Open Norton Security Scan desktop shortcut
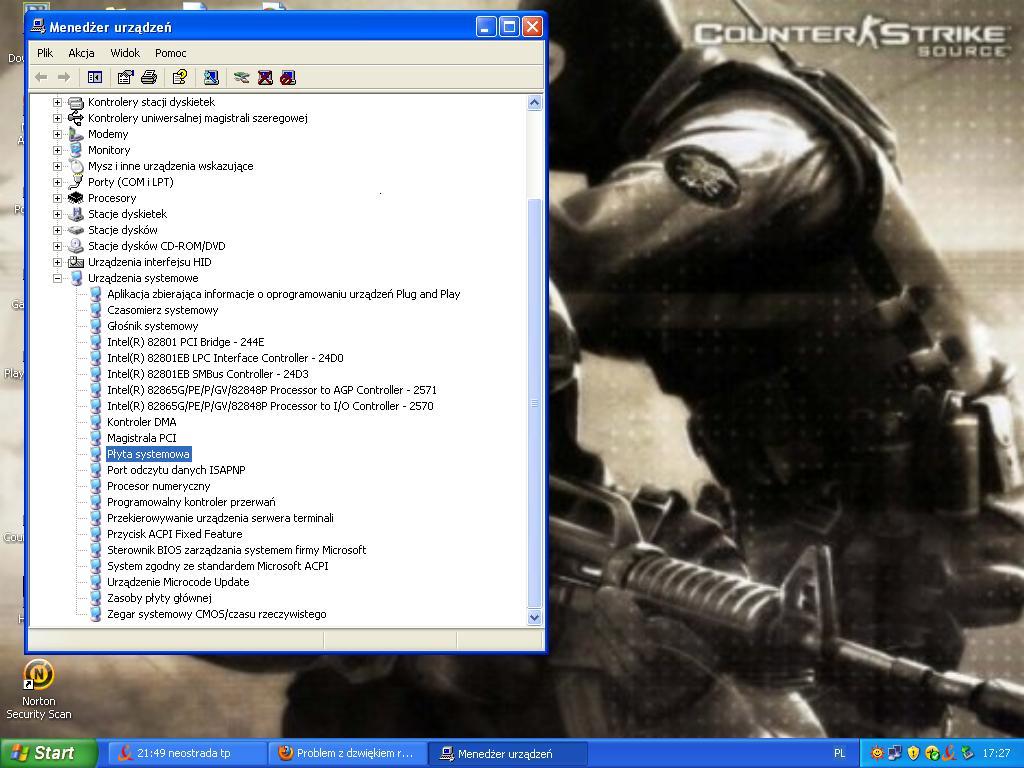1024x768 pixels. coord(39,690)
